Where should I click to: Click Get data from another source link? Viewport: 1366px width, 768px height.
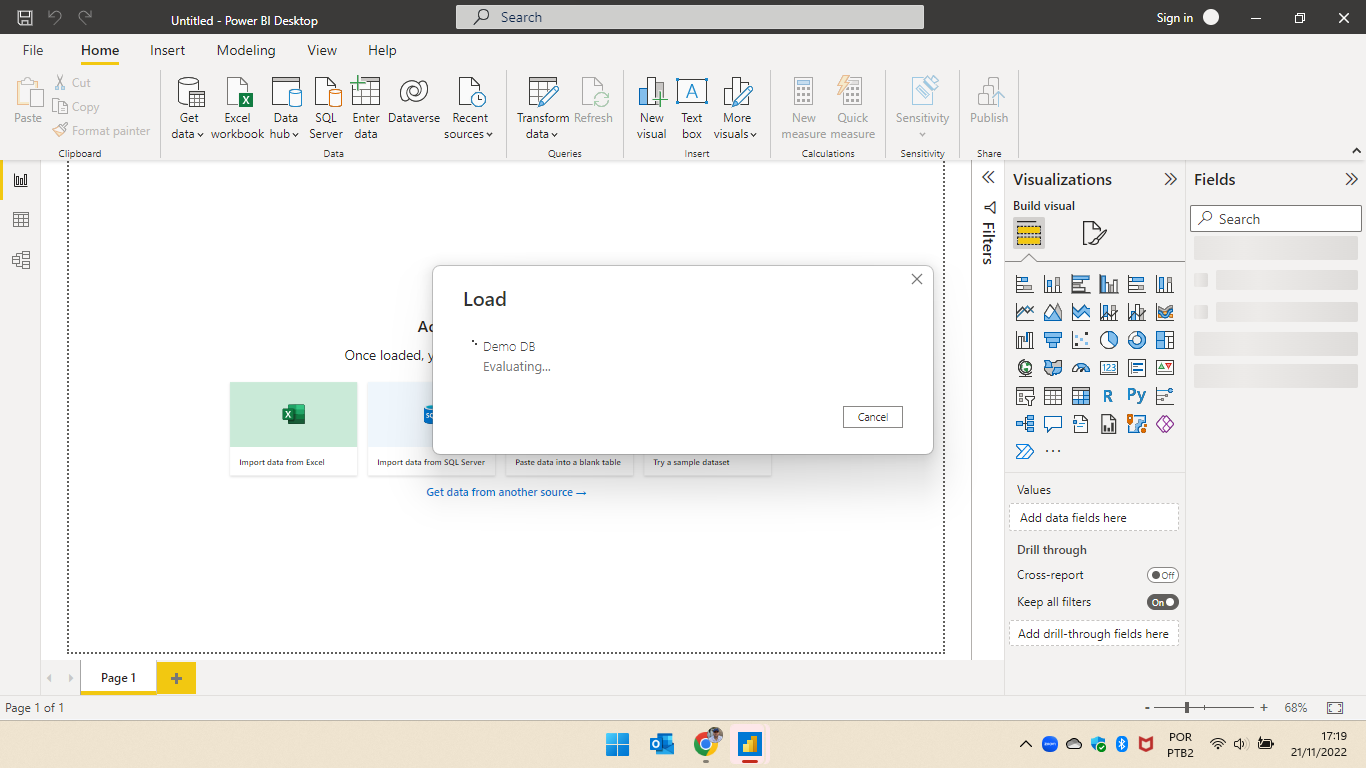tap(506, 492)
